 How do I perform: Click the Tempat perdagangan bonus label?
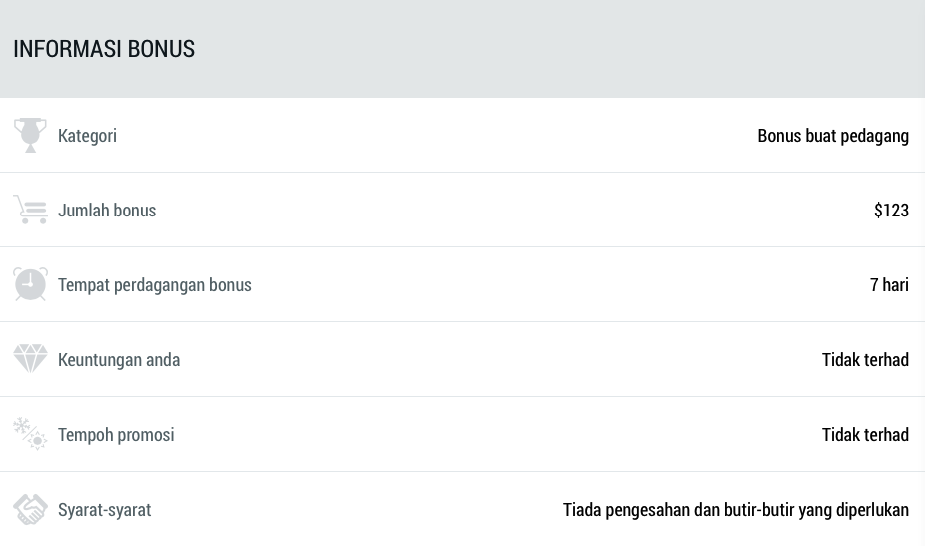pyautogui.click(x=155, y=284)
